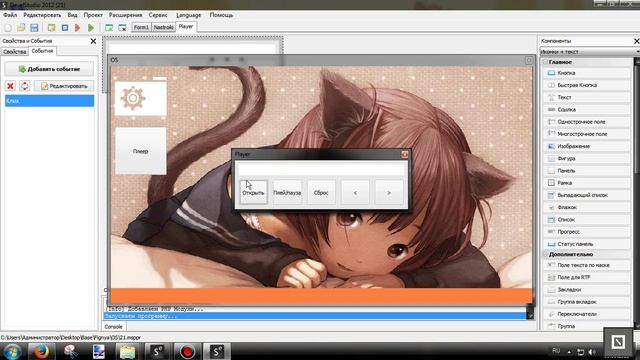Open the Сервис menu
This screenshot has width=640, height=360.
pyautogui.click(x=158, y=15)
